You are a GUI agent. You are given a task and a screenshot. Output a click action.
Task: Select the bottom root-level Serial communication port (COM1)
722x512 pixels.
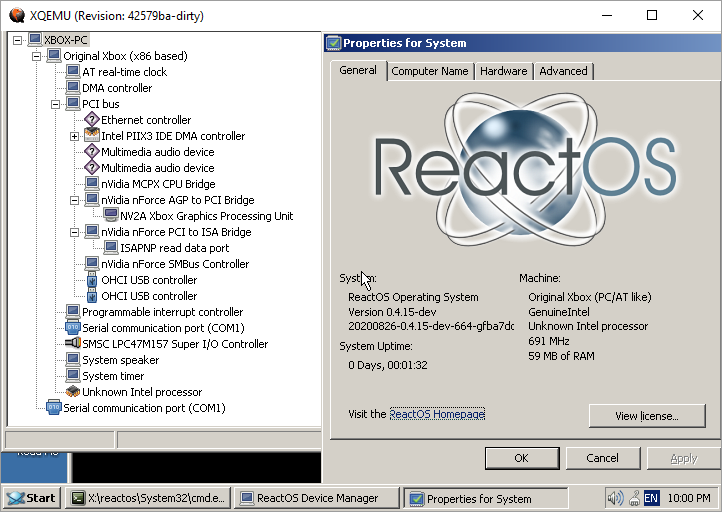coord(144,408)
